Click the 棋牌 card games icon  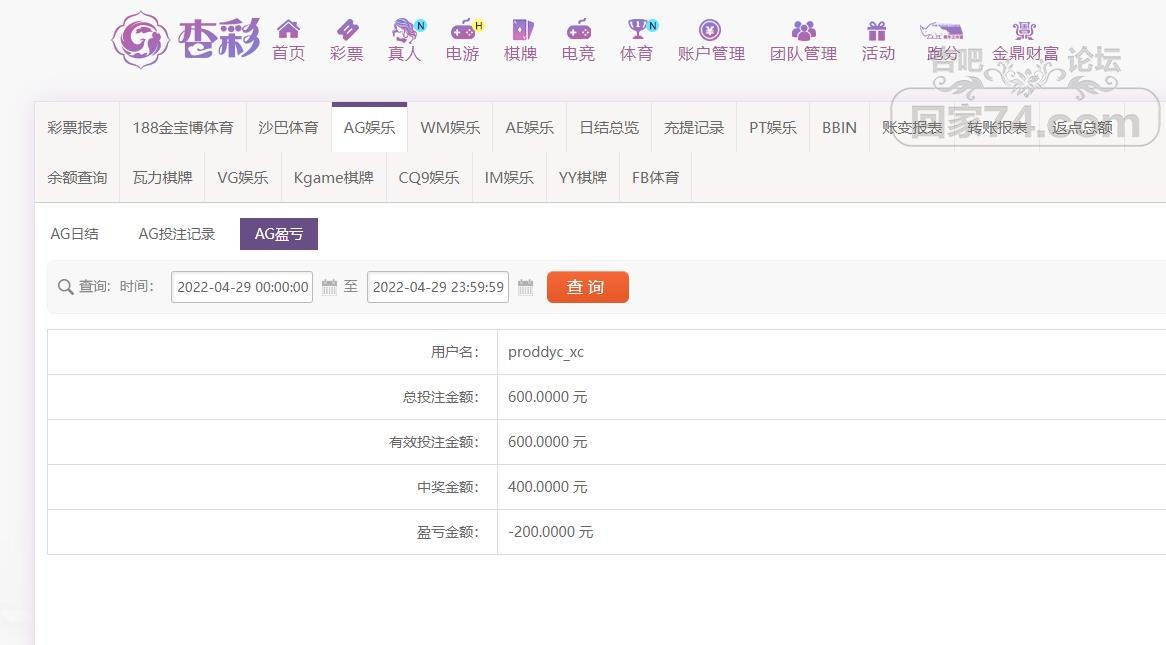tap(520, 30)
